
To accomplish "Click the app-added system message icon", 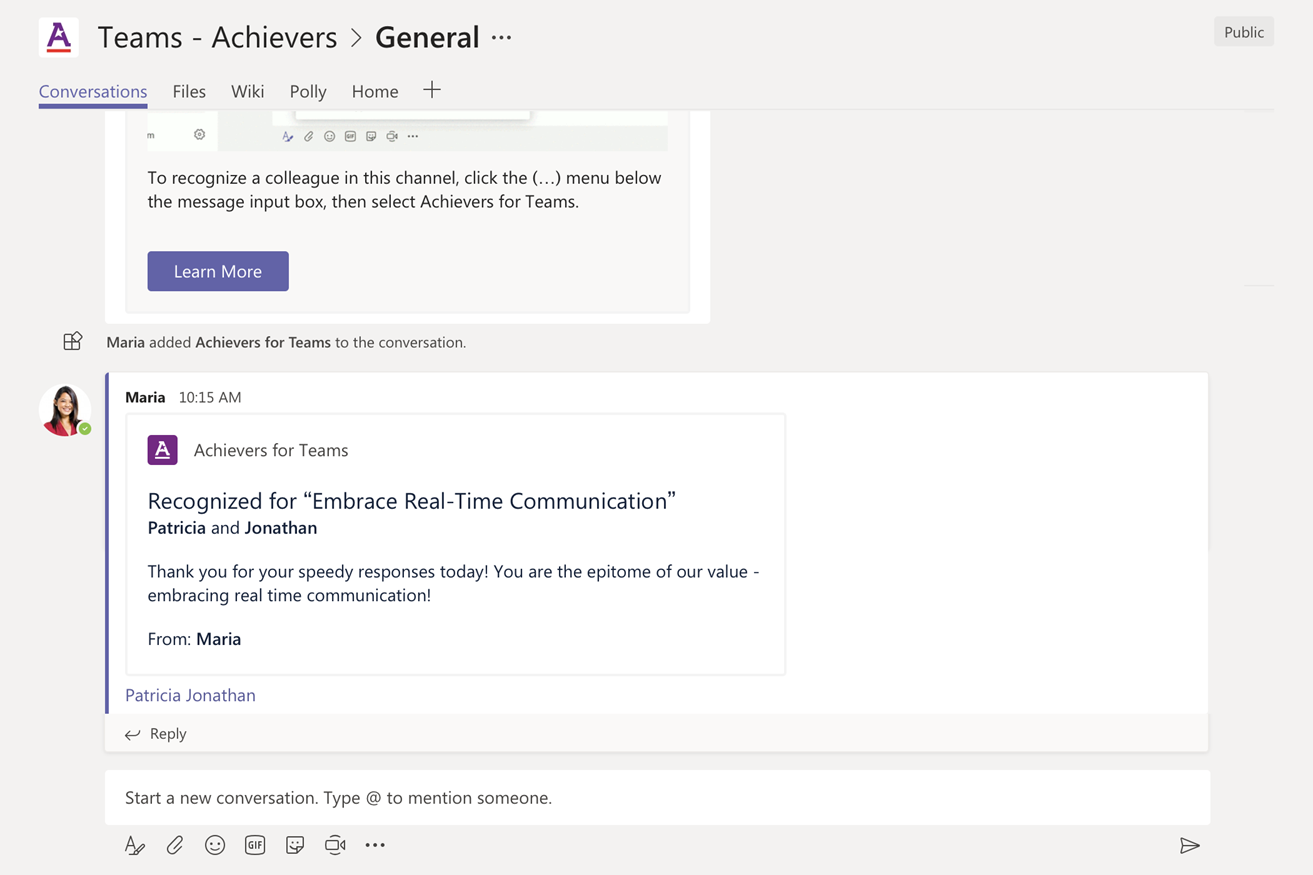I will [72, 341].
